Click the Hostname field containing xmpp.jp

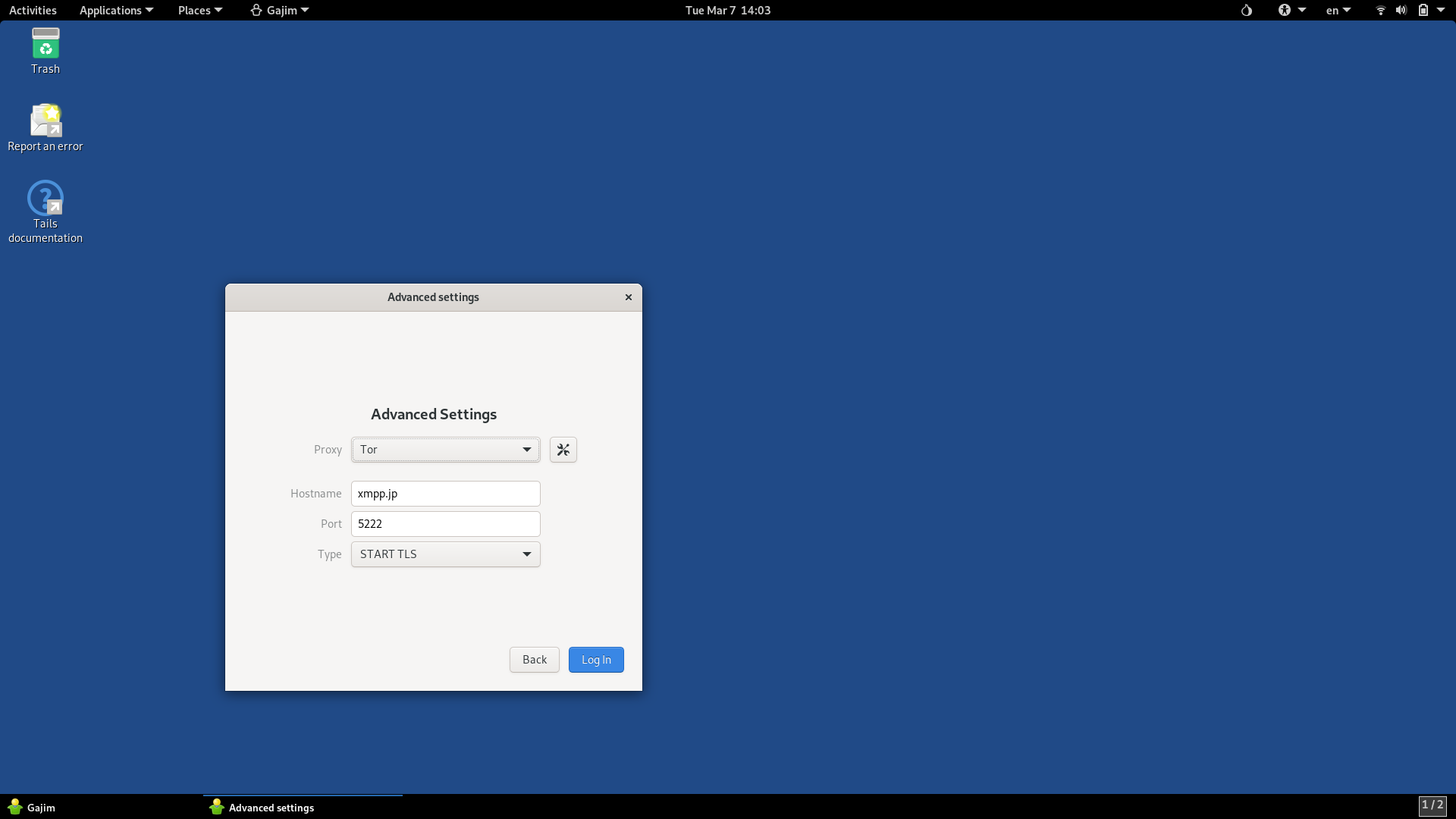click(x=445, y=494)
